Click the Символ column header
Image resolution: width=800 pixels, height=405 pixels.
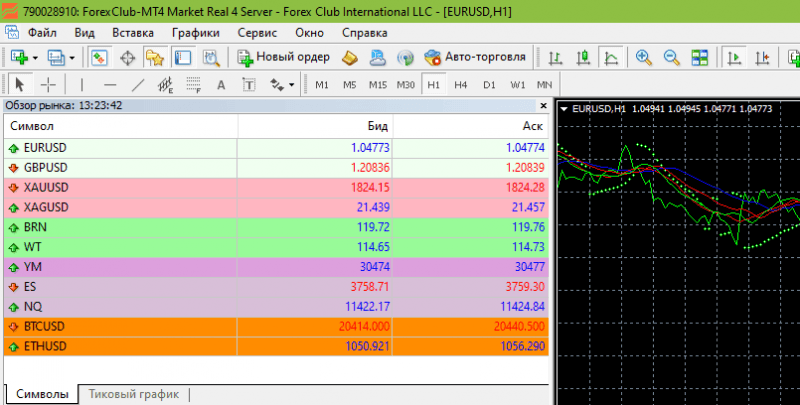pyautogui.click(x=120, y=126)
